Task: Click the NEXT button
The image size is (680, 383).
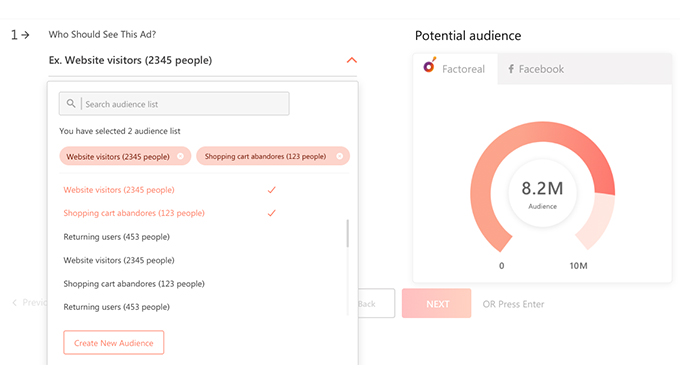Action: (x=436, y=304)
